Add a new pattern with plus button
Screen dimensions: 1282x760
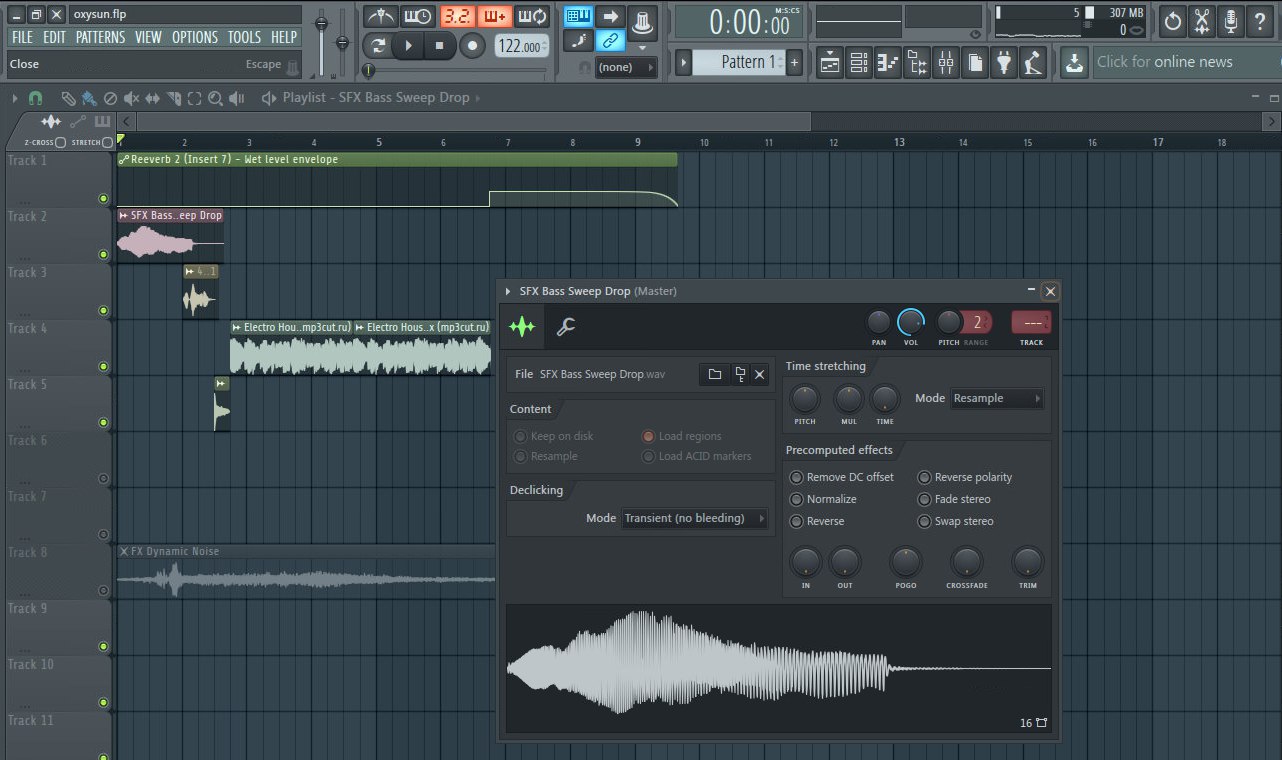coord(795,62)
